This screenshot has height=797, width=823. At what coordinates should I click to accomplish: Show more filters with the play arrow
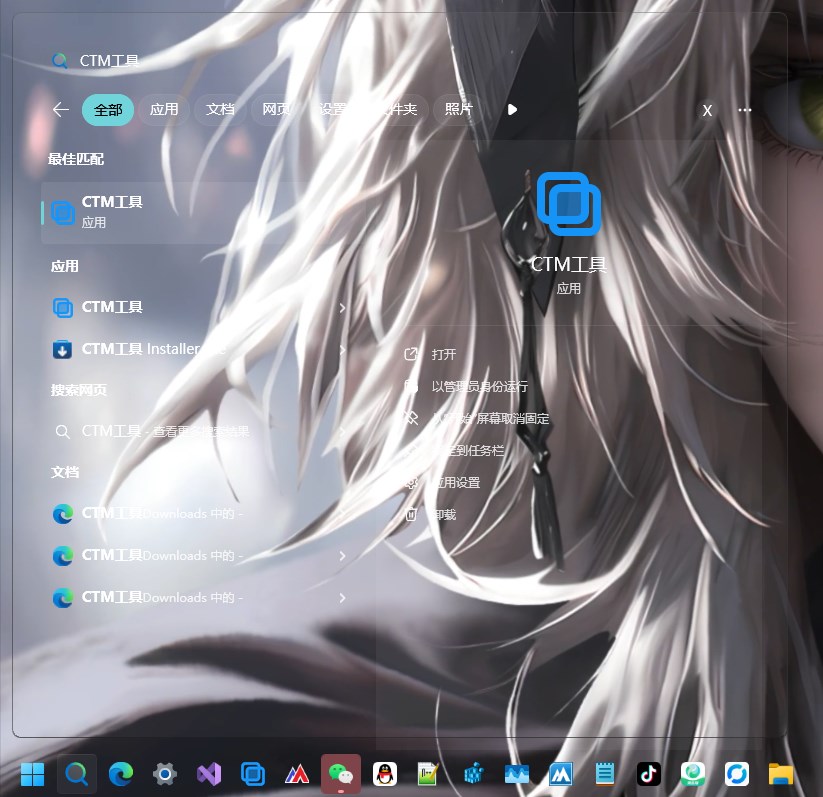(x=512, y=110)
